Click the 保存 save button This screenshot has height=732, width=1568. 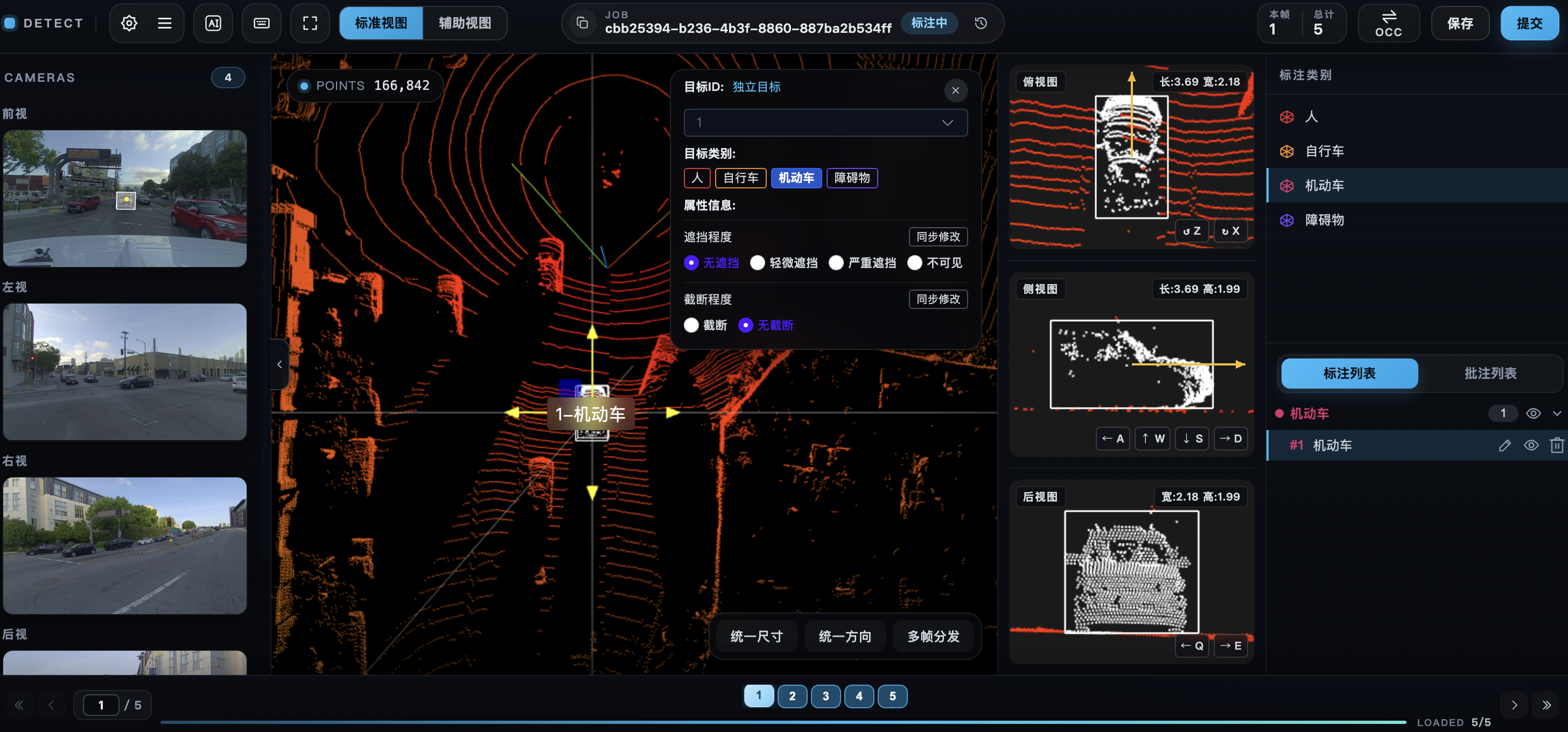click(1460, 23)
